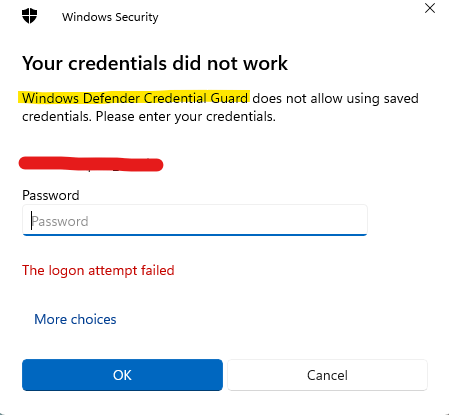This screenshot has height=415, width=449.
Task: Click the blue underline of the password box
Action: coord(195,235)
